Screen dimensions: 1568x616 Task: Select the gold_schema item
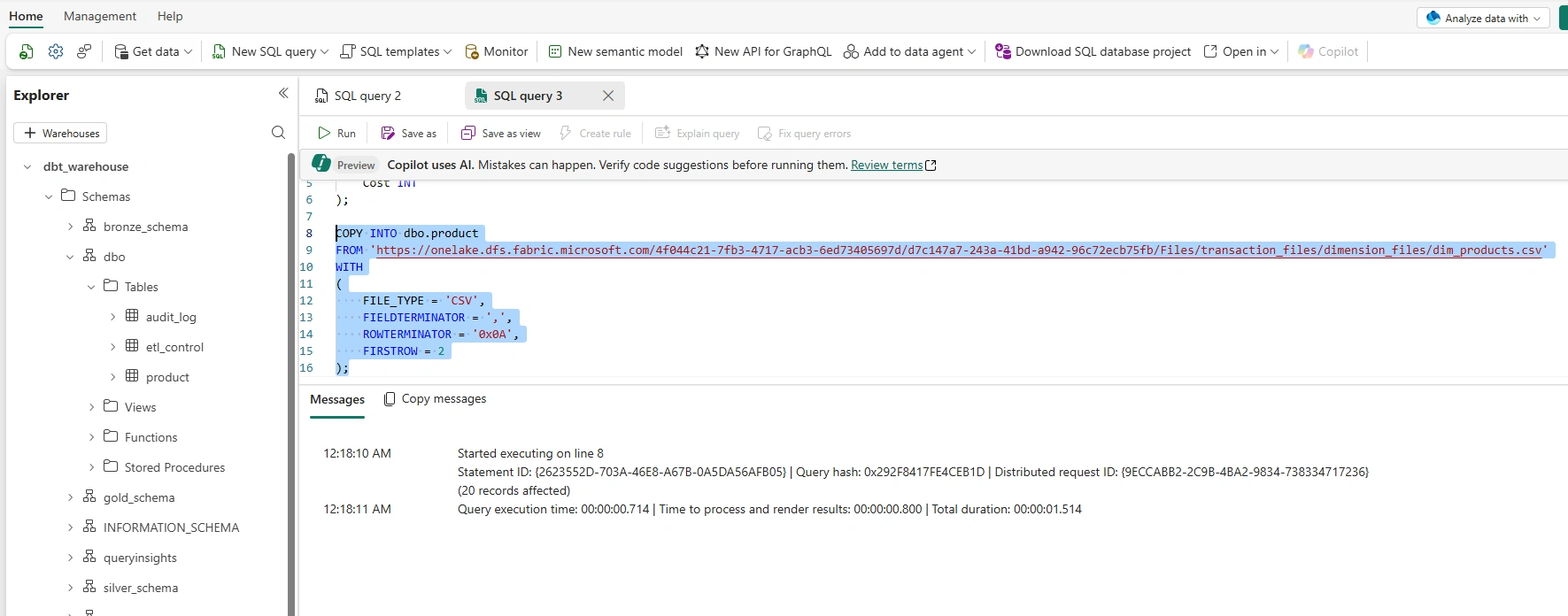[139, 497]
